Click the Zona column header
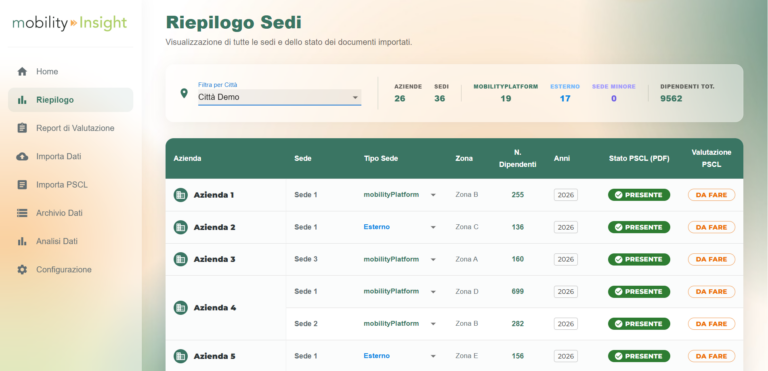 coord(464,158)
